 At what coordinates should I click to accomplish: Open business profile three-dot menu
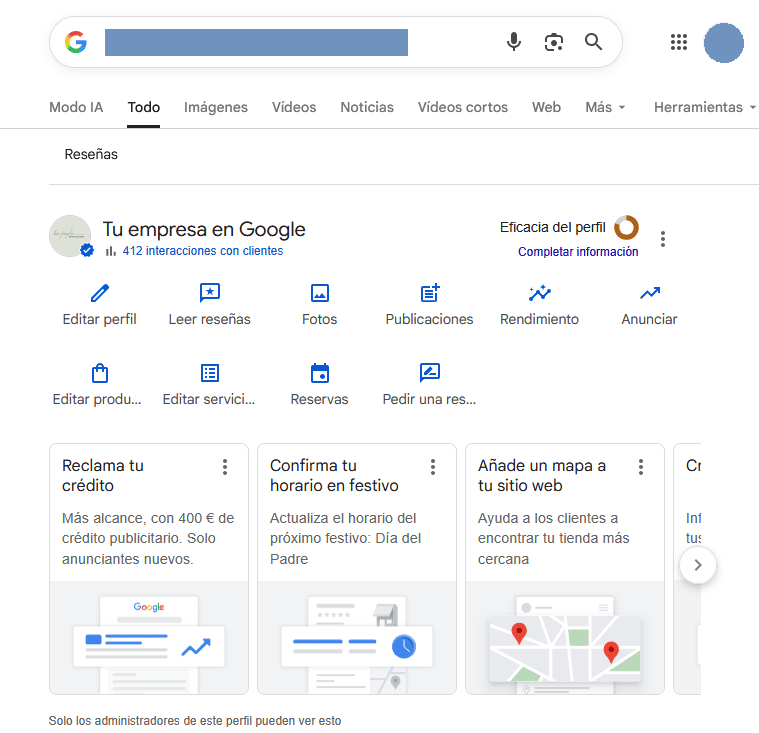click(663, 239)
